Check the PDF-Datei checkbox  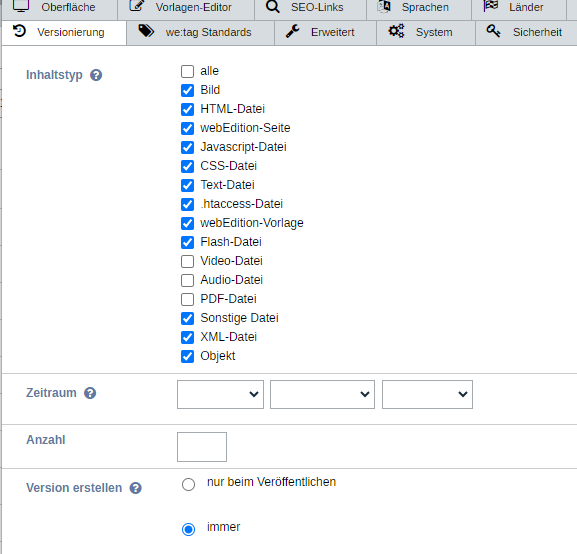click(x=187, y=299)
